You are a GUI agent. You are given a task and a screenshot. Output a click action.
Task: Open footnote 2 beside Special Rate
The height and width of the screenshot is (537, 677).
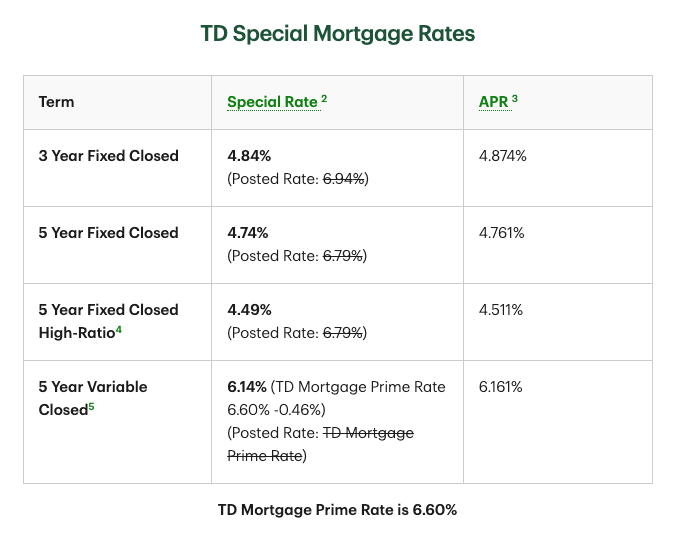(x=324, y=99)
